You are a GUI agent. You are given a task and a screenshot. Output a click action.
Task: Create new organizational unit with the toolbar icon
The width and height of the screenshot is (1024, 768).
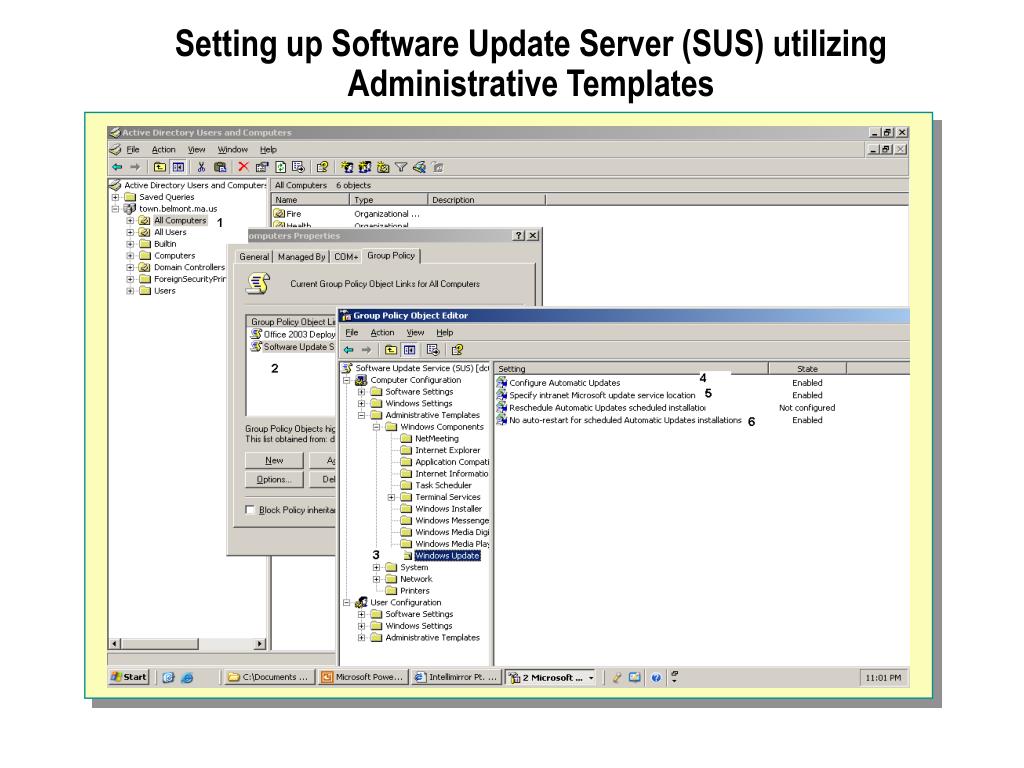pos(383,167)
